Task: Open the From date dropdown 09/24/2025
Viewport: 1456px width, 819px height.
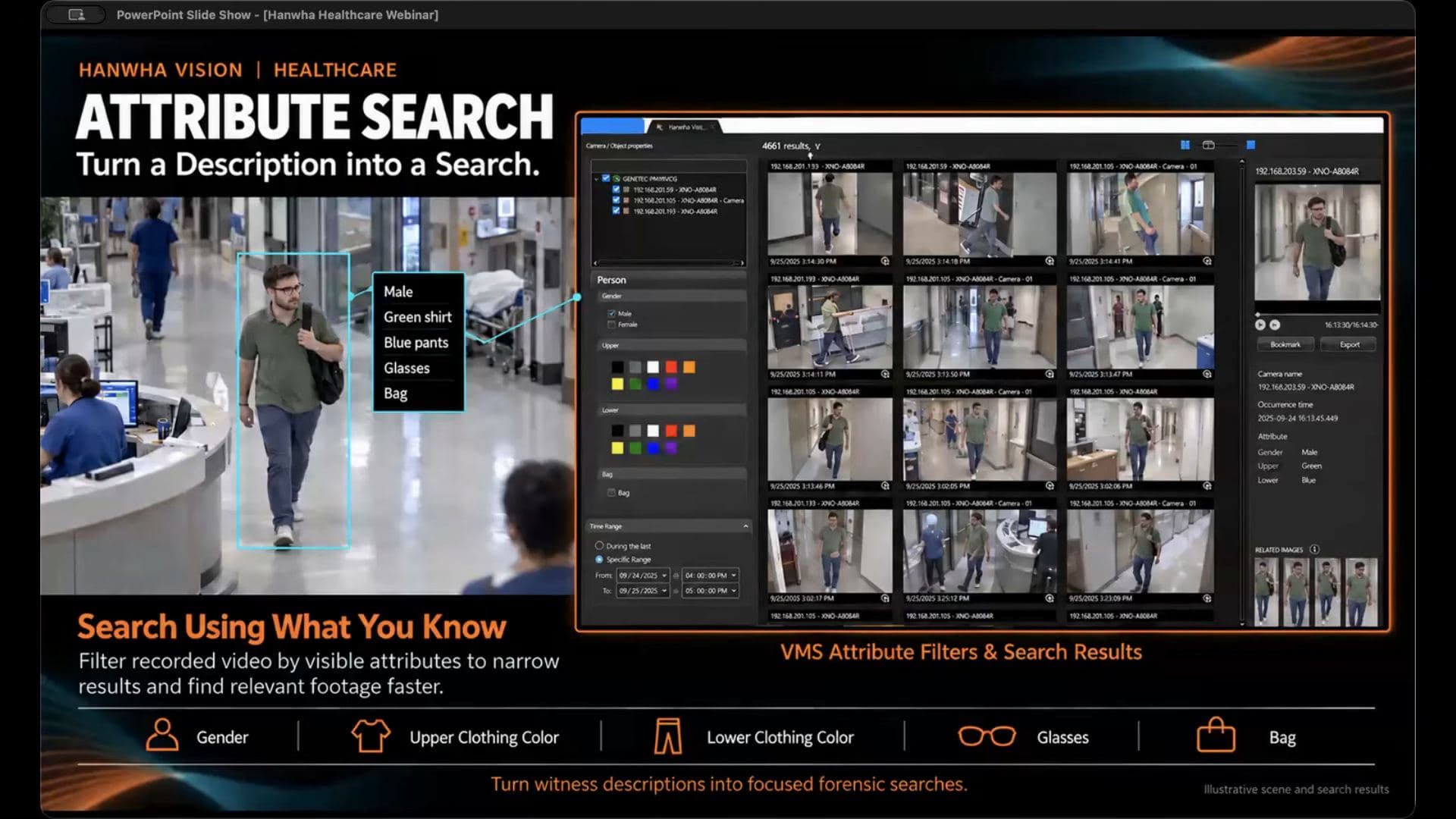Action: pos(642,576)
